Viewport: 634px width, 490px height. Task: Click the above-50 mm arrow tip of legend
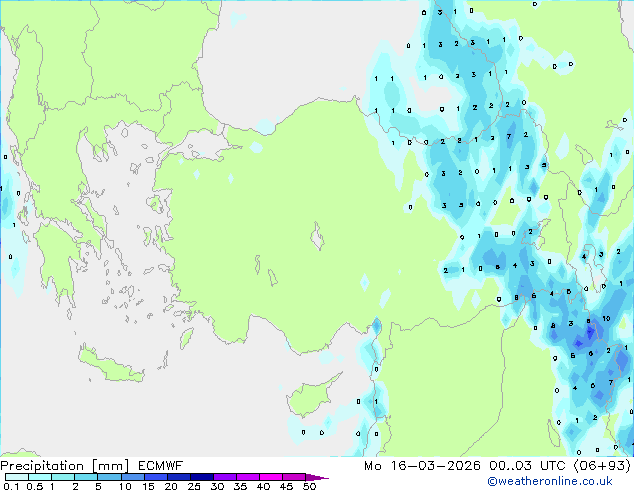click(x=317, y=477)
